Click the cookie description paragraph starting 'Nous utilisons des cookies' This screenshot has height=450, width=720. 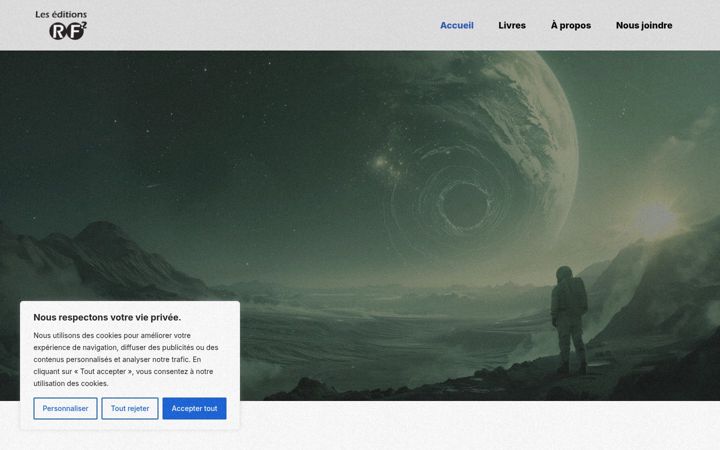tap(126, 360)
